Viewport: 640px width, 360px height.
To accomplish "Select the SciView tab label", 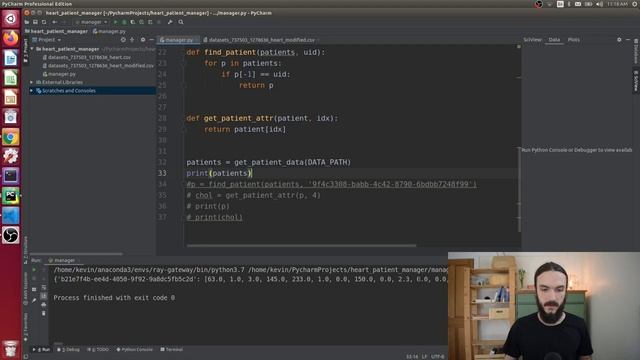I will click(x=532, y=40).
